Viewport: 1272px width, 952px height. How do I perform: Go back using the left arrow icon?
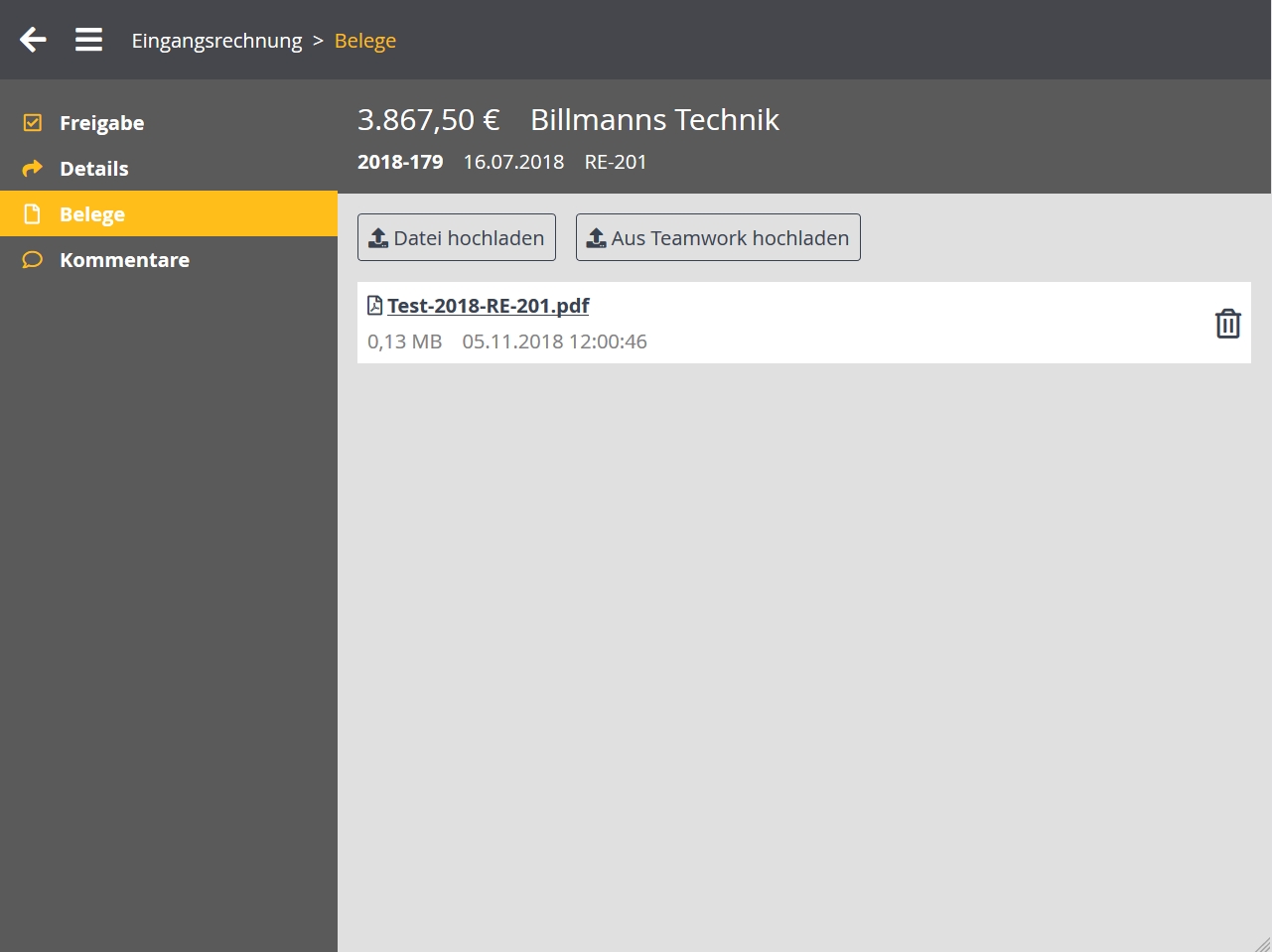[x=33, y=40]
